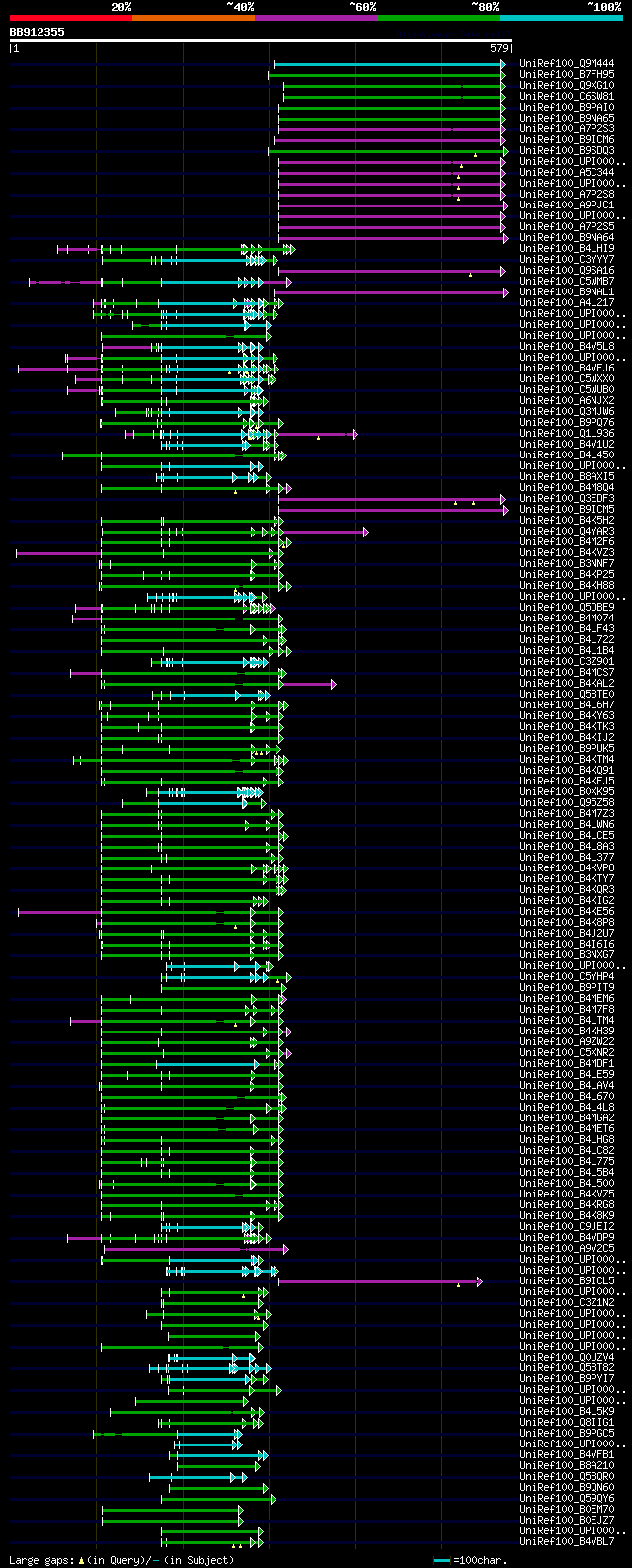
Task: Pick the UniRef100_B3NNF7 hit name
Action: coord(568,564)
